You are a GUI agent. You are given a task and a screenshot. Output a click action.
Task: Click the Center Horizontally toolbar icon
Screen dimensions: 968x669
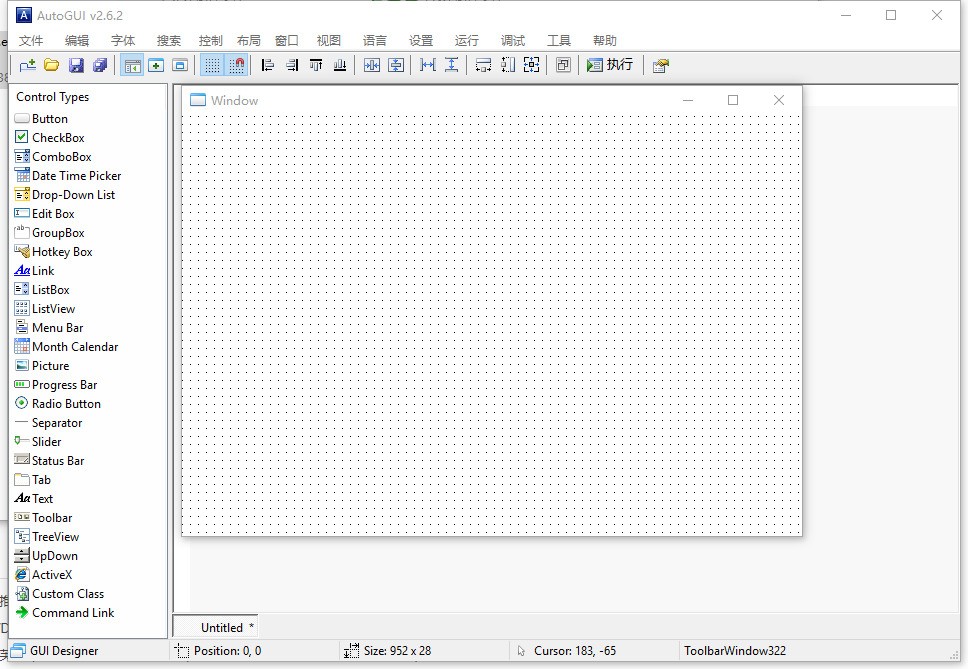pyautogui.click(x=372, y=65)
